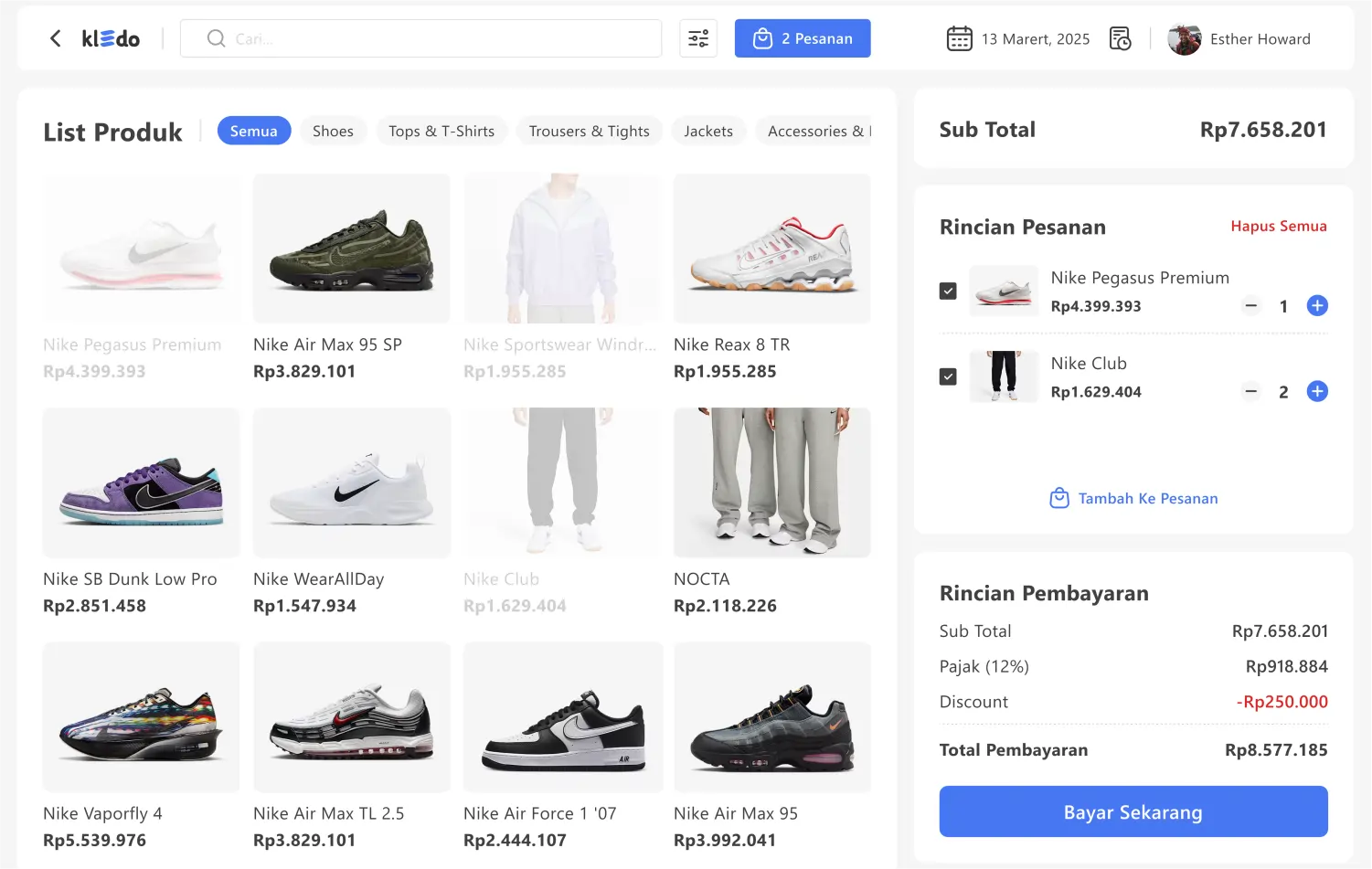Click the shopping bag on the Pesanan button
Viewport: 1372px width, 869px height.
click(763, 38)
